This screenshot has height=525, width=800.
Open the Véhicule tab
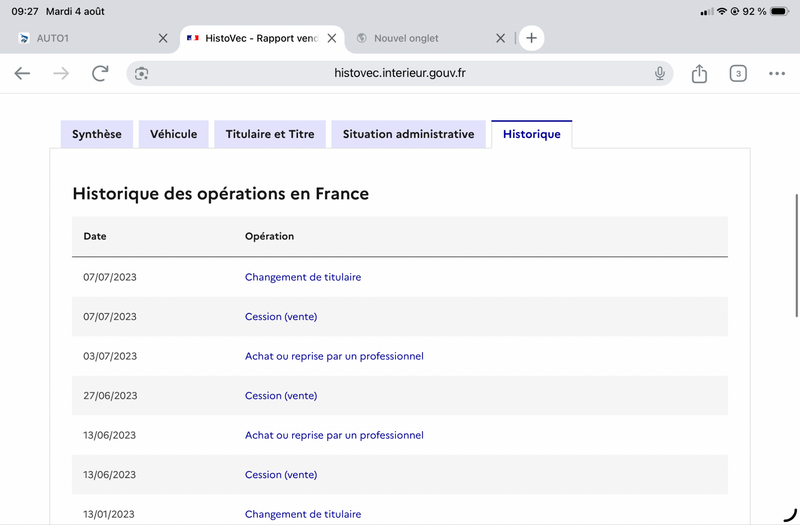pyautogui.click(x=173, y=134)
